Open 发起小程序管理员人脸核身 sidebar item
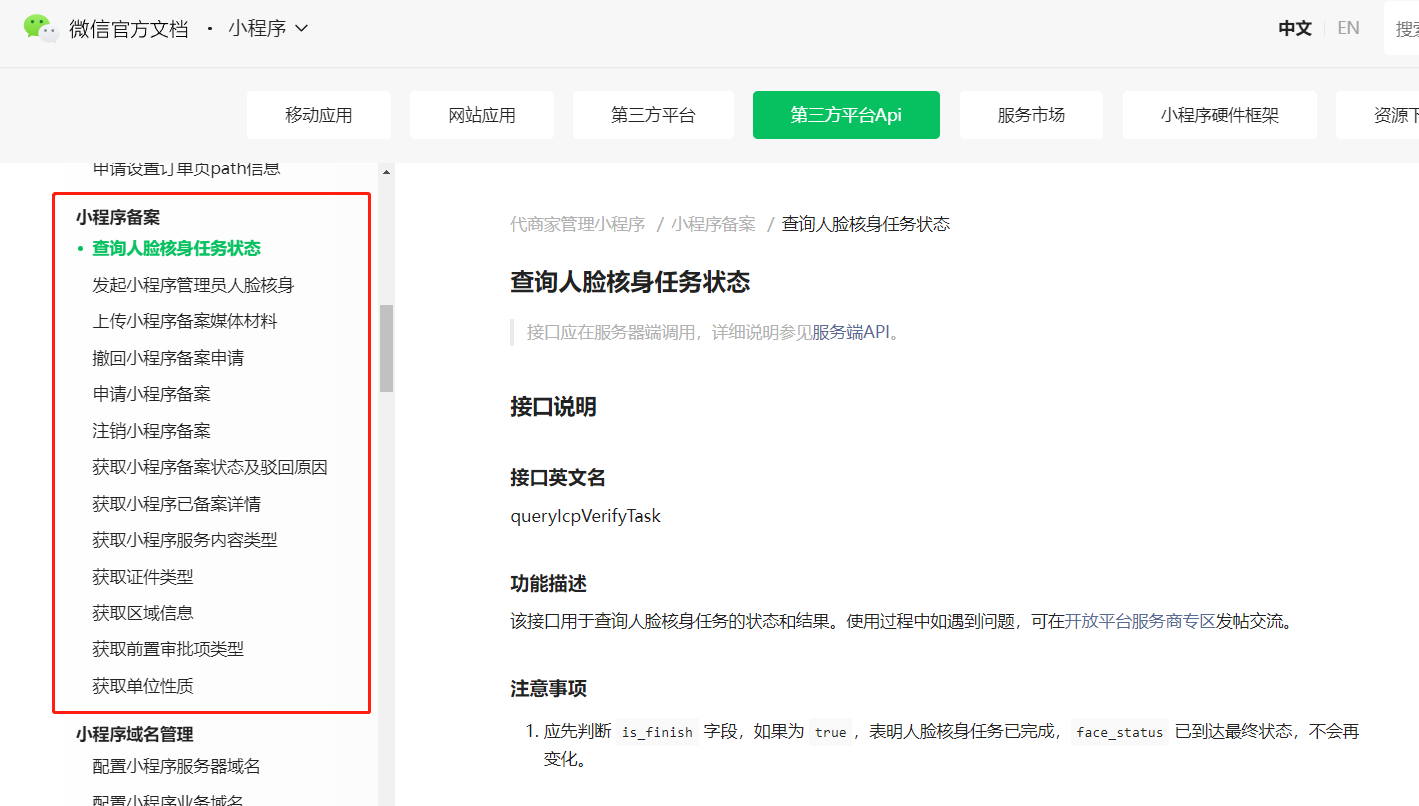Image resolution: width=1419 pixels, height=806 pixels. pos(193,285)
